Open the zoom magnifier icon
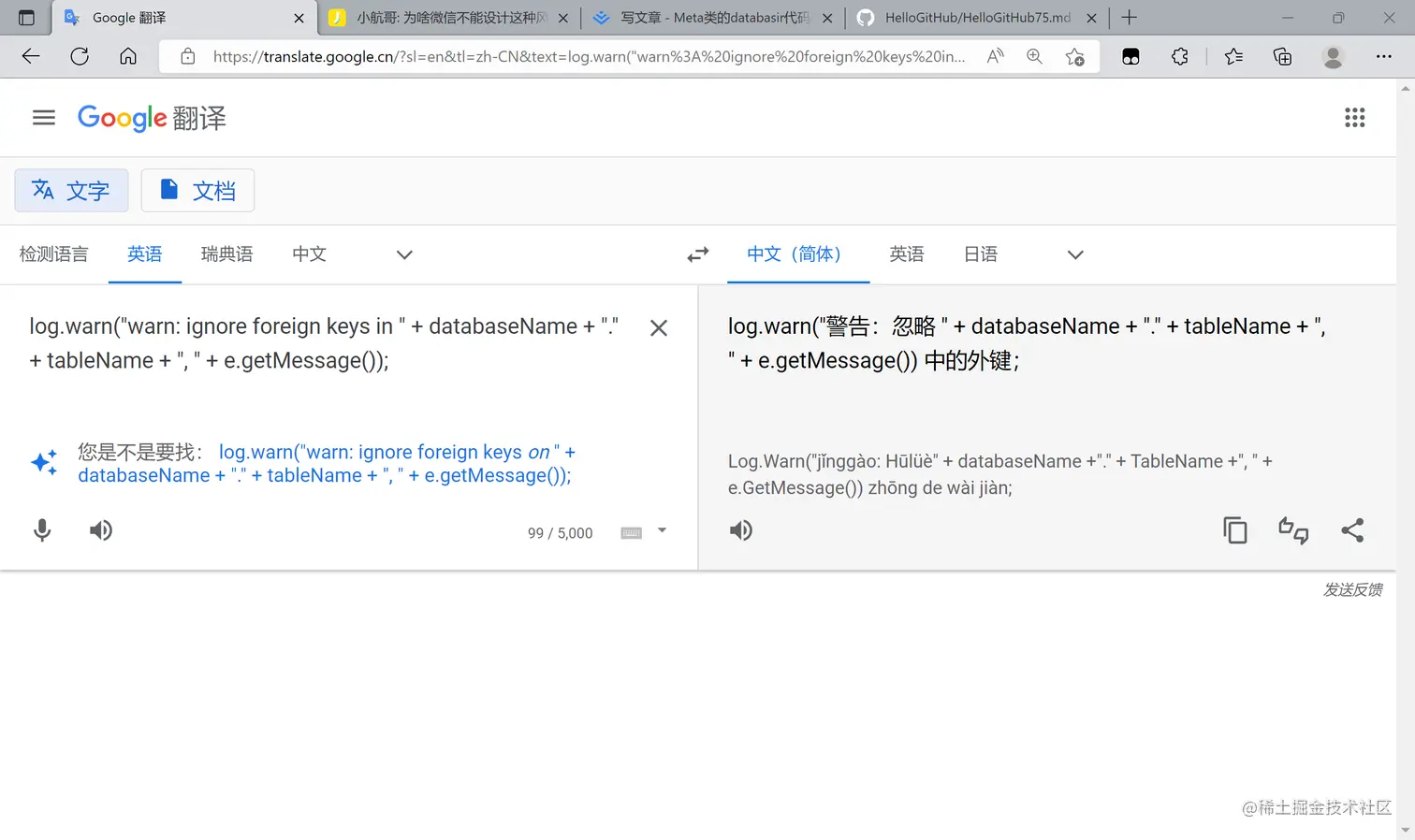The width and height of the screenshot is (1415, 840). (1034, 56)
